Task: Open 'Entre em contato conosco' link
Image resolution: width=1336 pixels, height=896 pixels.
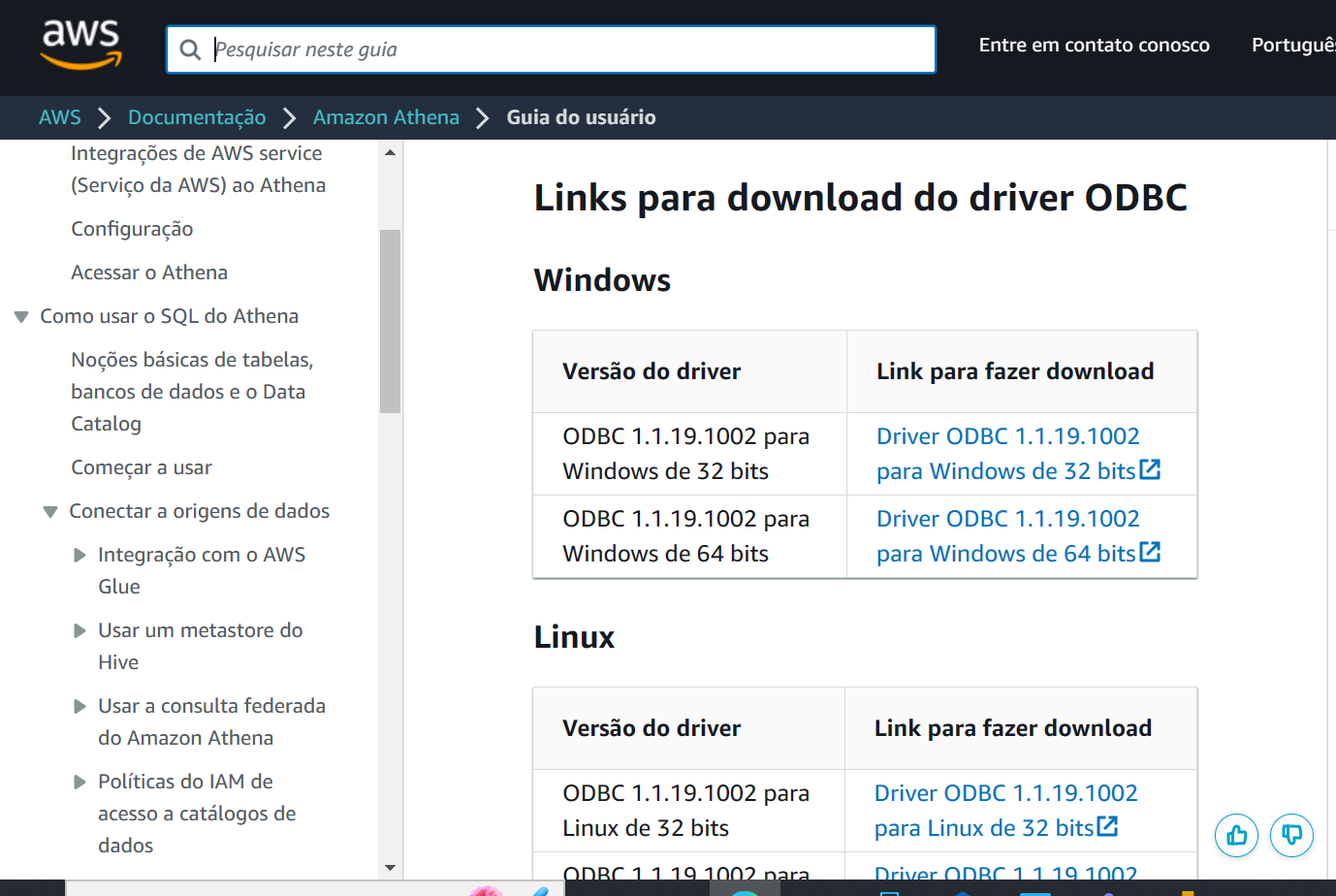Action: click(1094, 45)
